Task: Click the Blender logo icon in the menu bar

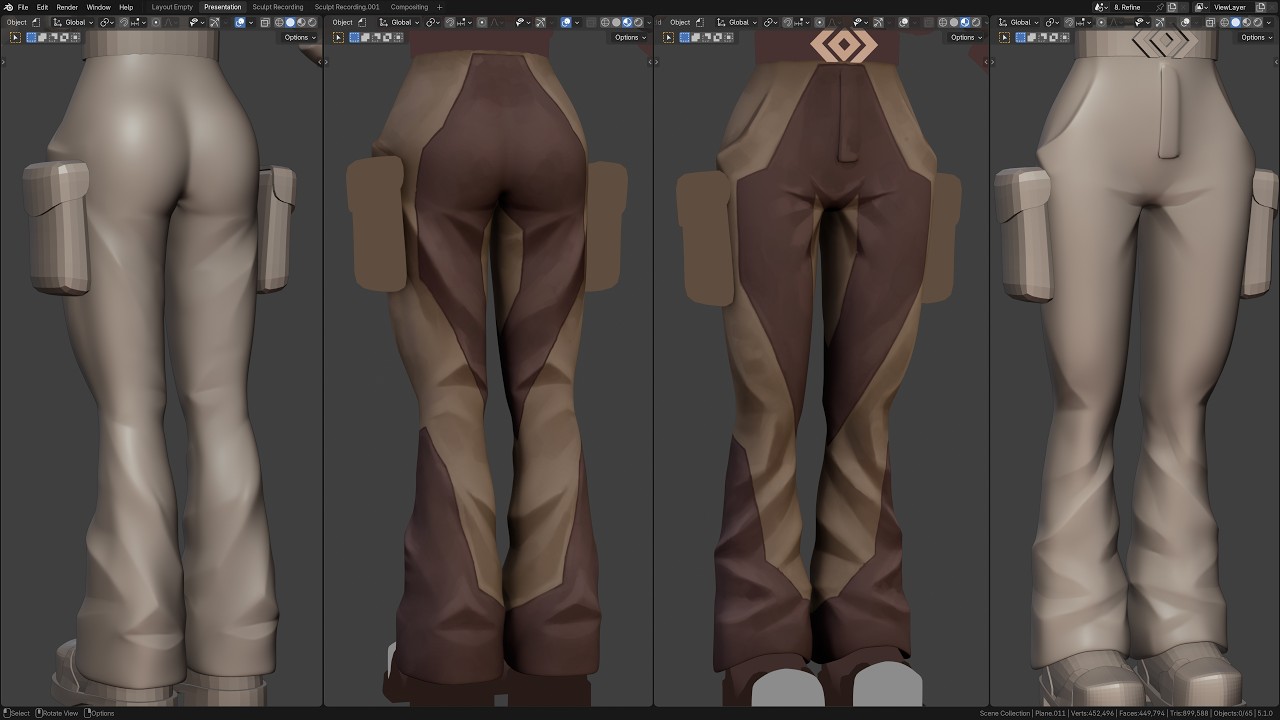Action: coord(8,7)
